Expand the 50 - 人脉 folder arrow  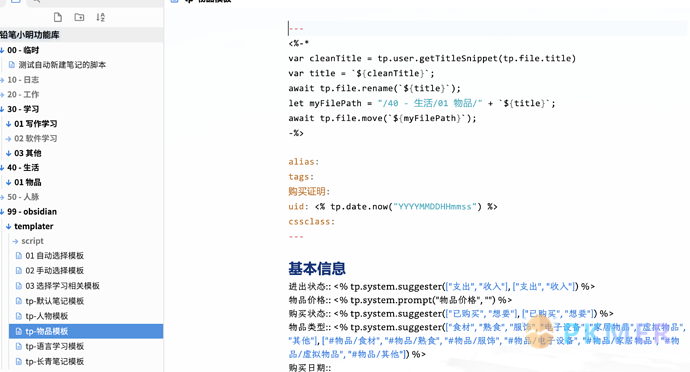pos(2,197)
